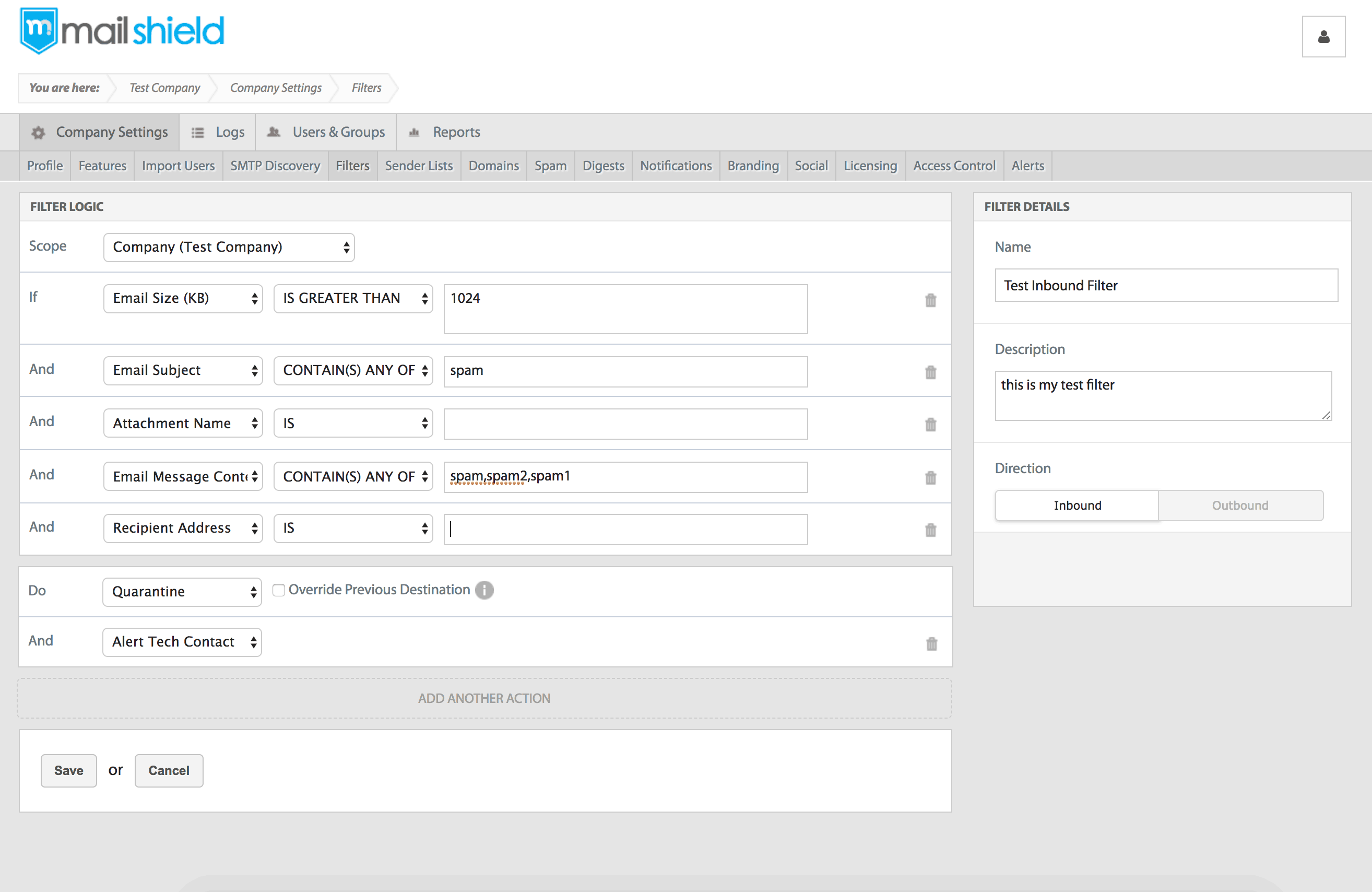Click the 1024 email size value field
1372x892 pixels.
[625, 309]
